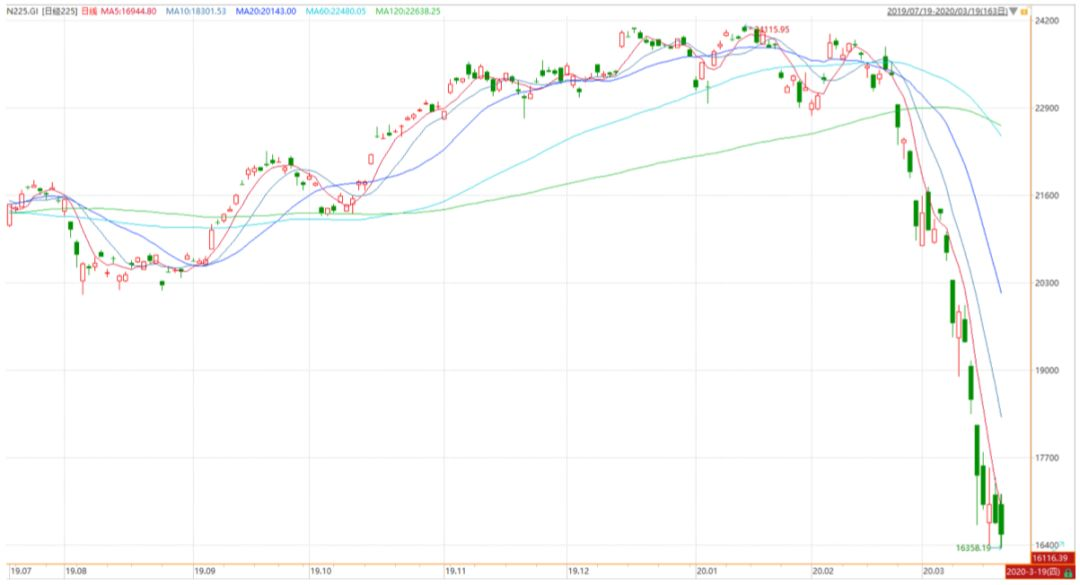The height and width of the screenshot is (585, 1080).
Task: Click the small yellow square icon
Action: 1024,12
